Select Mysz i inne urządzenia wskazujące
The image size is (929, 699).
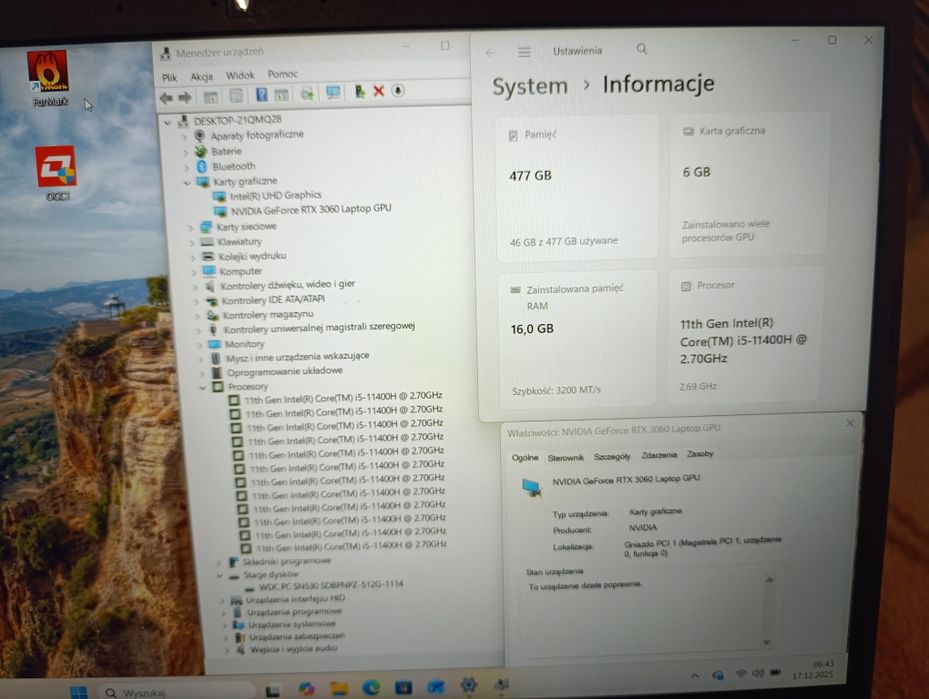click(297, 357)
